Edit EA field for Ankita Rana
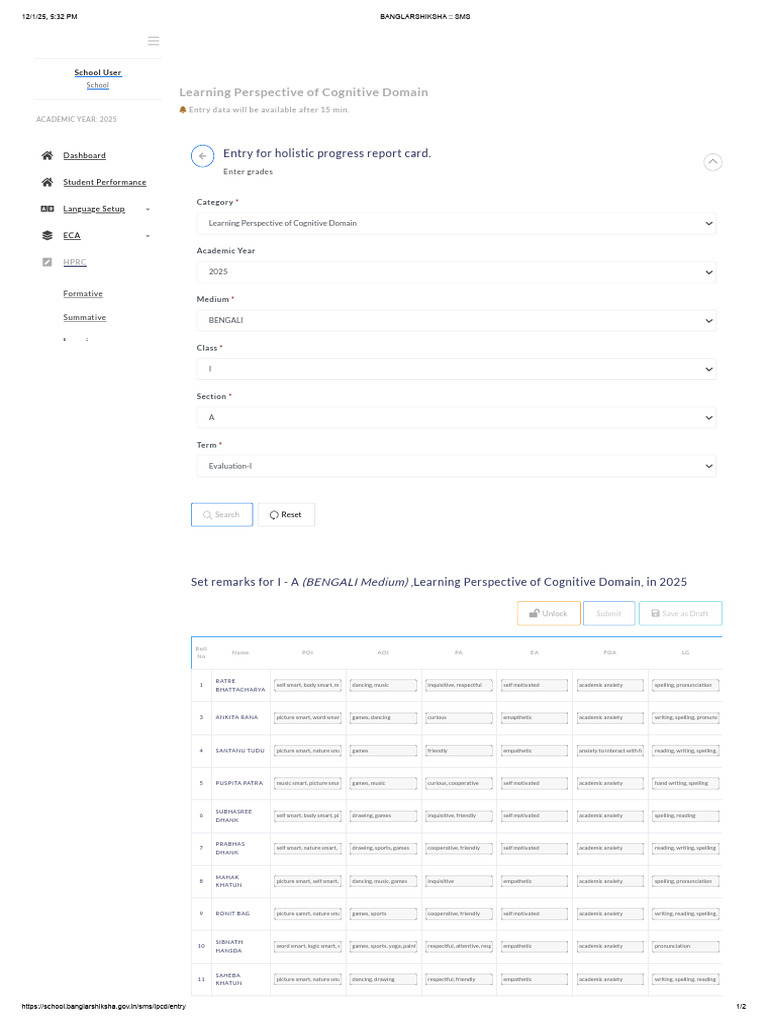Viewport: 768px width, 1024px height. point(534,718)
